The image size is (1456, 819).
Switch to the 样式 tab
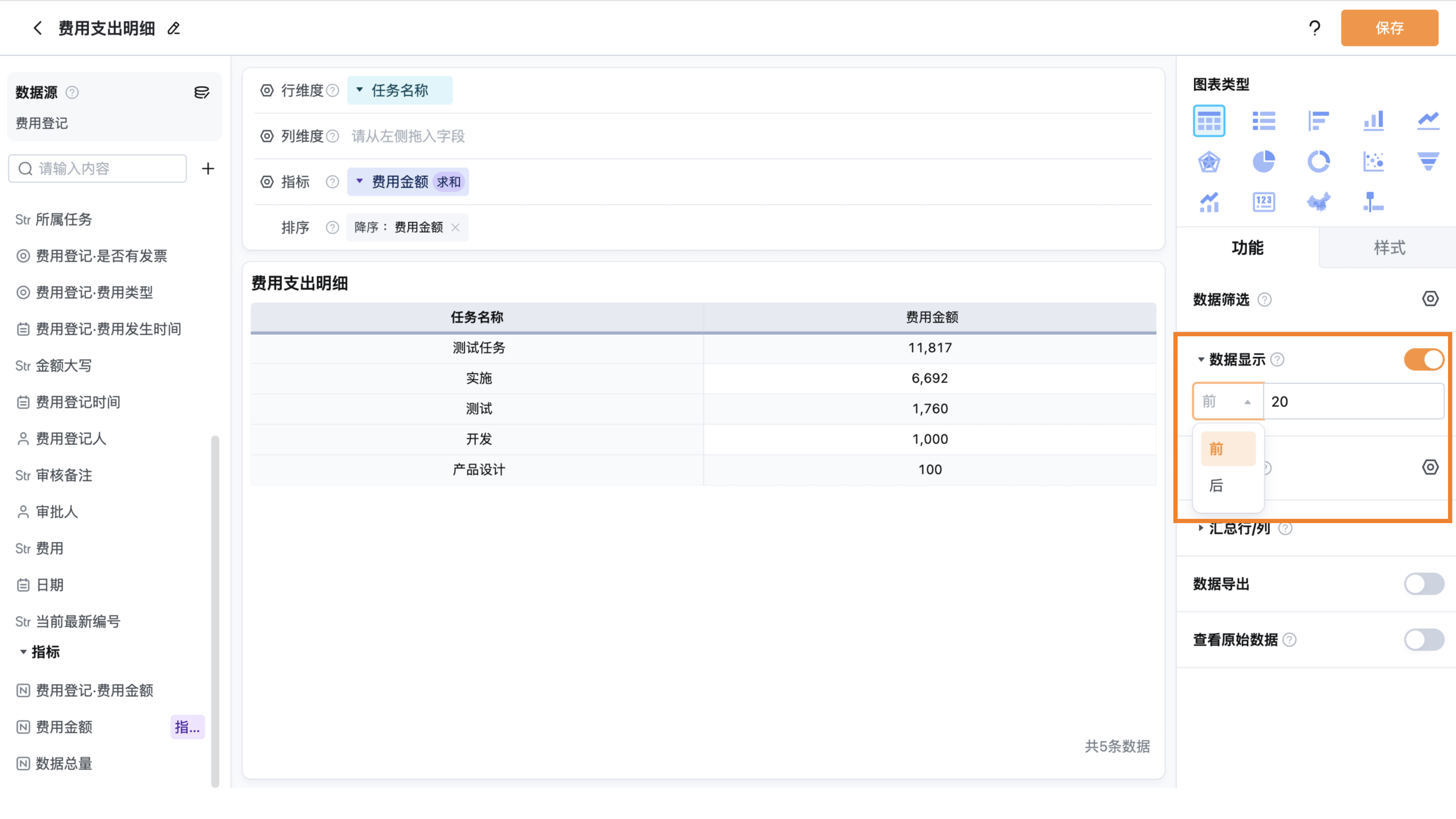click(1389, 248)
